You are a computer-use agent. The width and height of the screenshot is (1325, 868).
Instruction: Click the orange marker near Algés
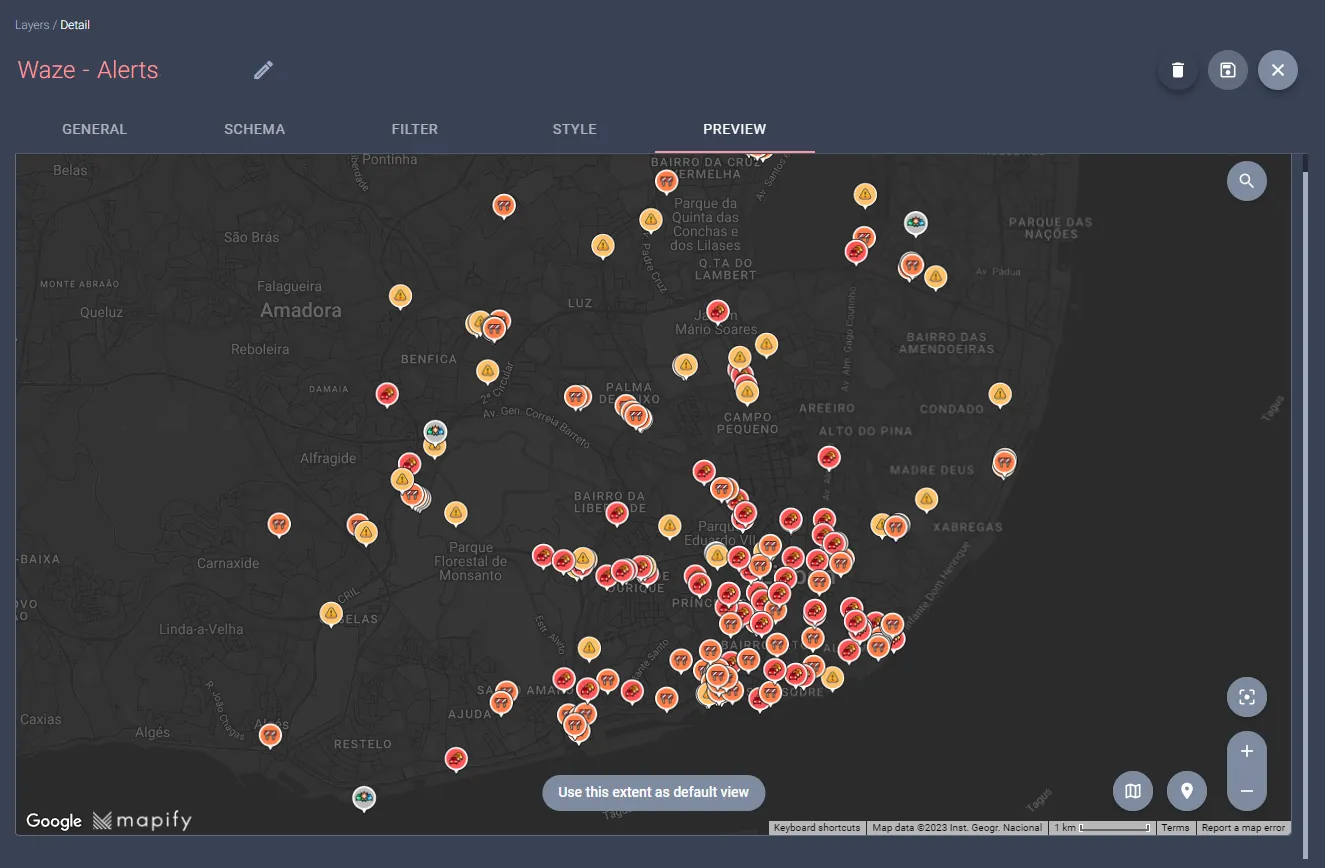pyautogui.click(x=270, y=736)
